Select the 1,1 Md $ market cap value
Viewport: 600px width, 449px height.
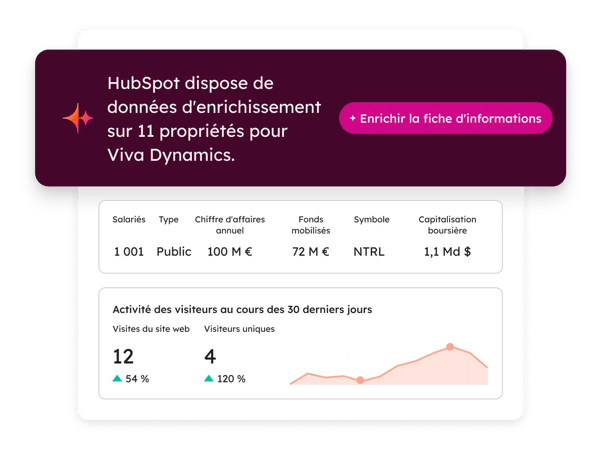coord(447,251)
